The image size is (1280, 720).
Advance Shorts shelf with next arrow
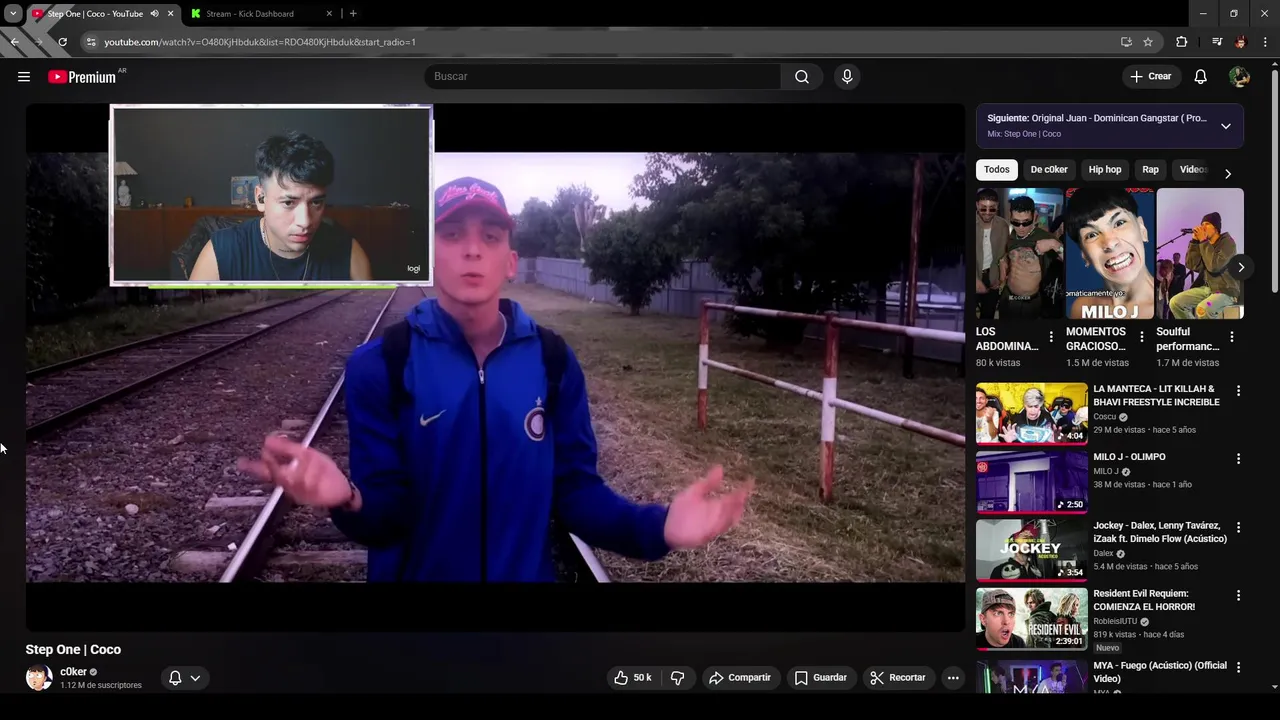[1241, 267]
